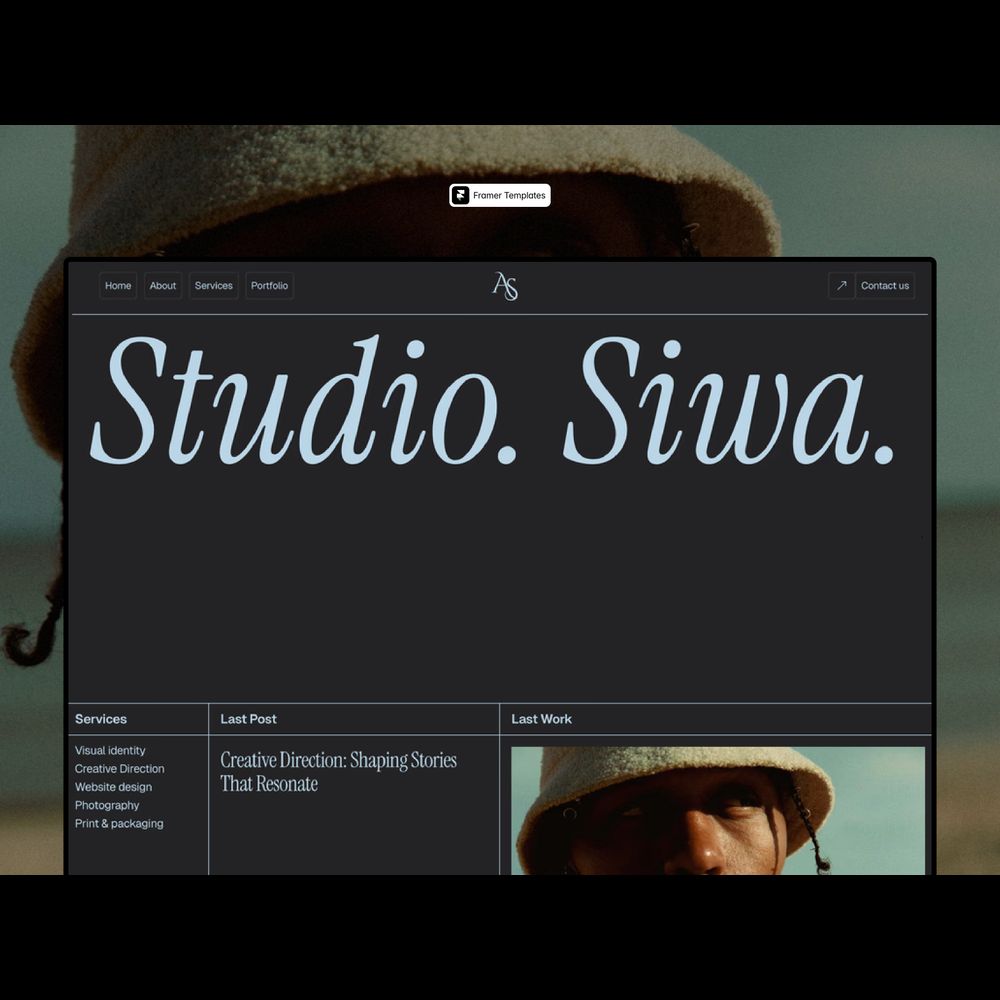Choose Photography from the services list
1000x1000 pixels.
107,805
